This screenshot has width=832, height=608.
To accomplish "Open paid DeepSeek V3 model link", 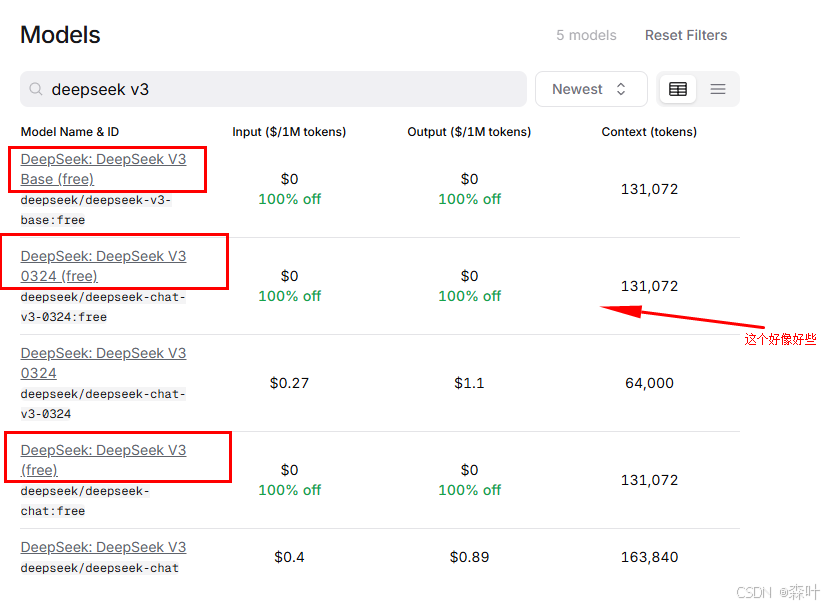I will tap(103, 547).
